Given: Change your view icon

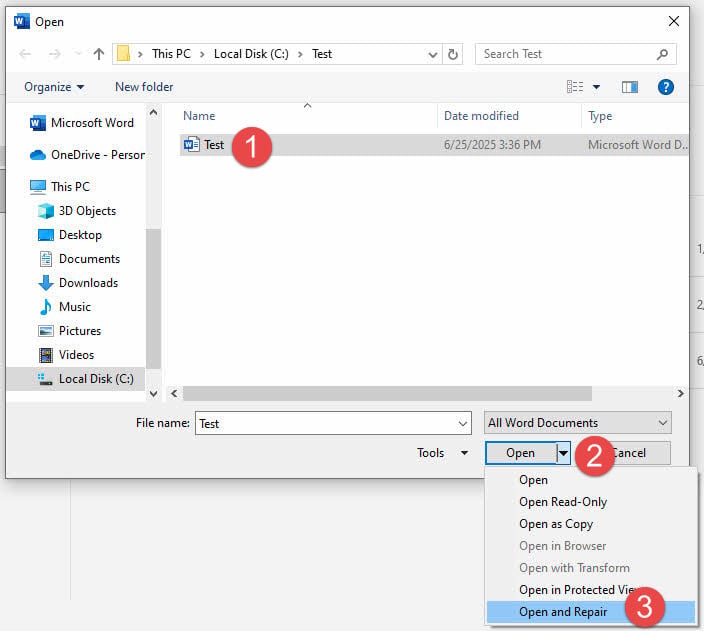Looking at the screenshot, I should (x=575, y=87).
